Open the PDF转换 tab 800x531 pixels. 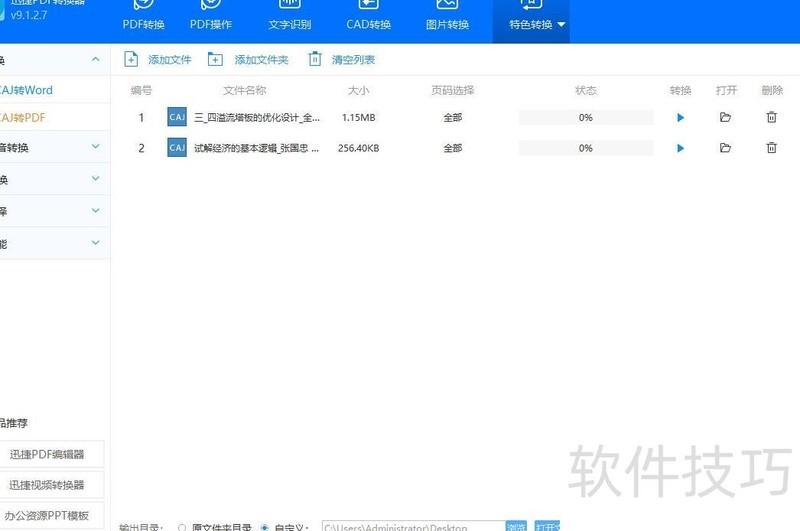pyautogui.click(x=143, y=19)
